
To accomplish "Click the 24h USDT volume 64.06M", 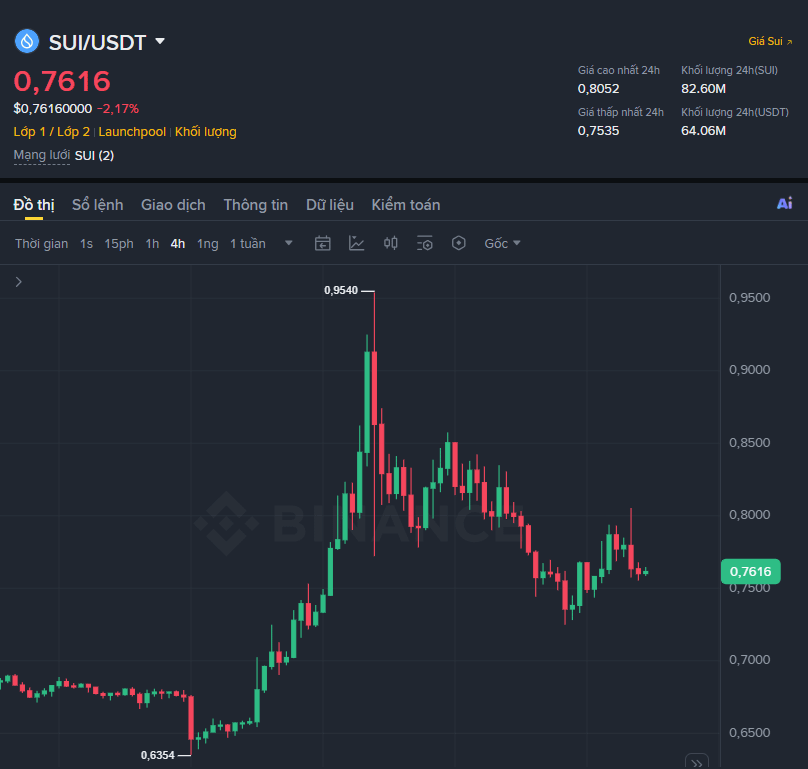I will coord(703,131).
